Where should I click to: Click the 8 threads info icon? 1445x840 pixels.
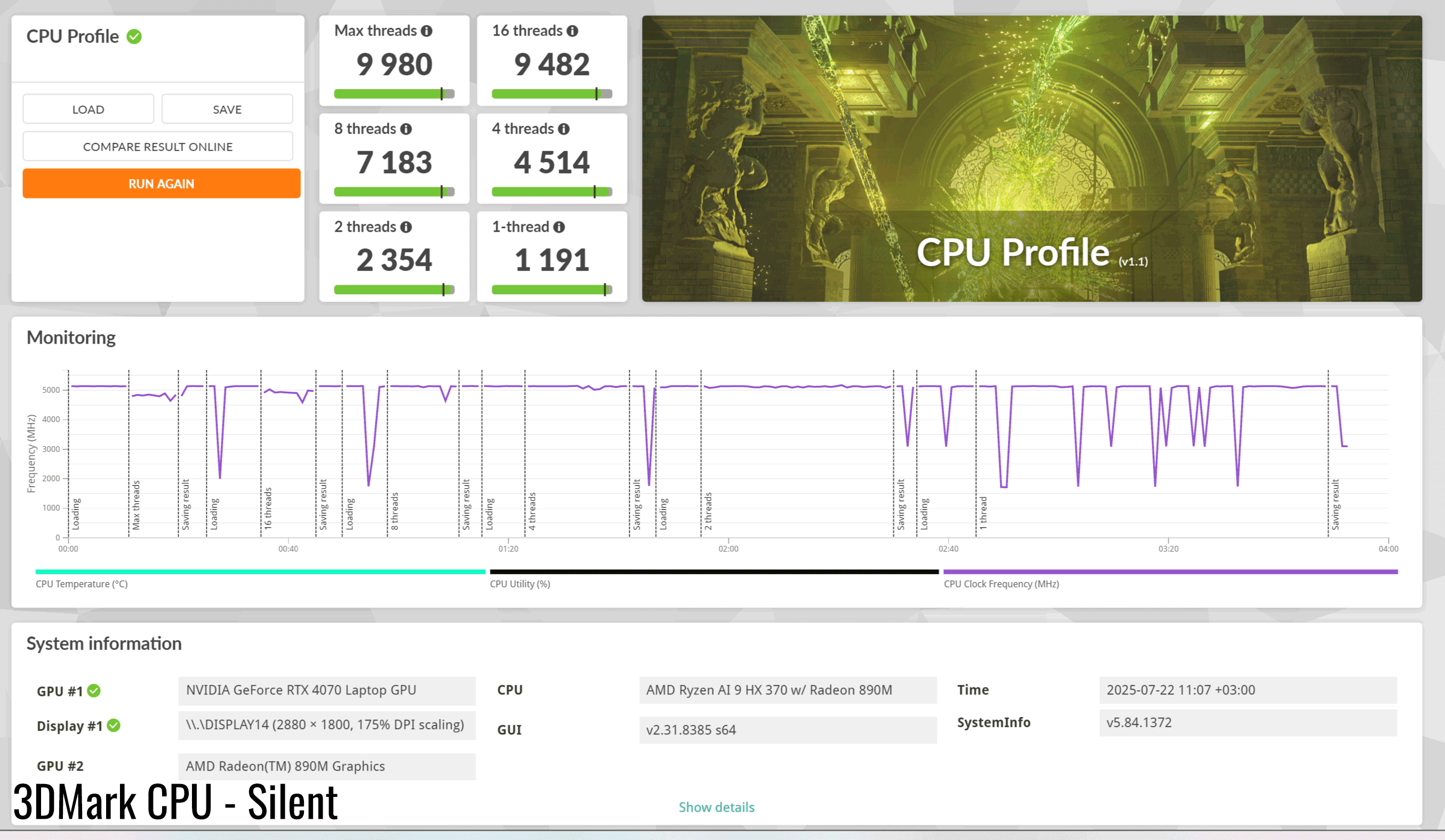pyautogui.click(x=406, y=129)
